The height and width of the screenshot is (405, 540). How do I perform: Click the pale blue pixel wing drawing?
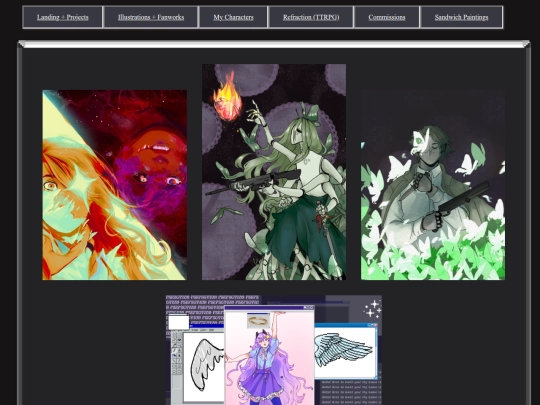click(x=344, y=349)
